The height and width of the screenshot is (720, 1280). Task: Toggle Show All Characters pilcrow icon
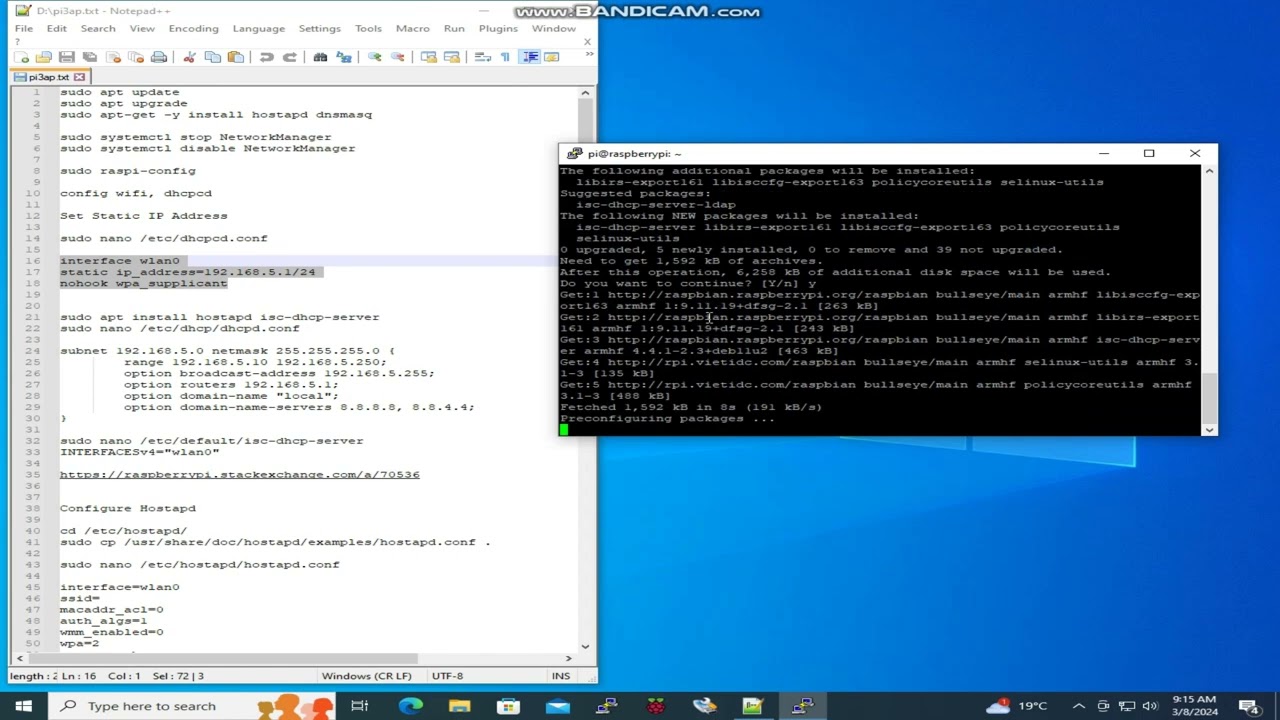click(505, 57)
